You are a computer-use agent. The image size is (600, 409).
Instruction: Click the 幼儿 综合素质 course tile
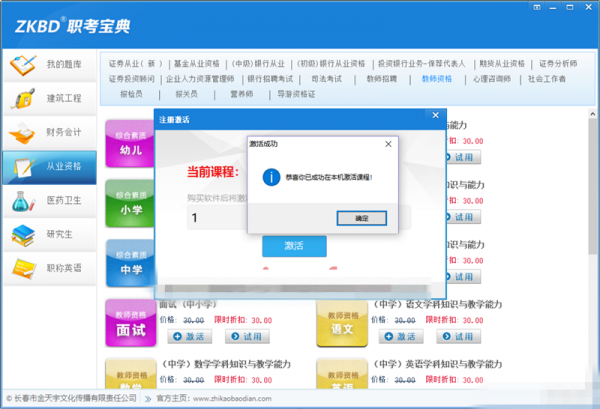(130, 143)
